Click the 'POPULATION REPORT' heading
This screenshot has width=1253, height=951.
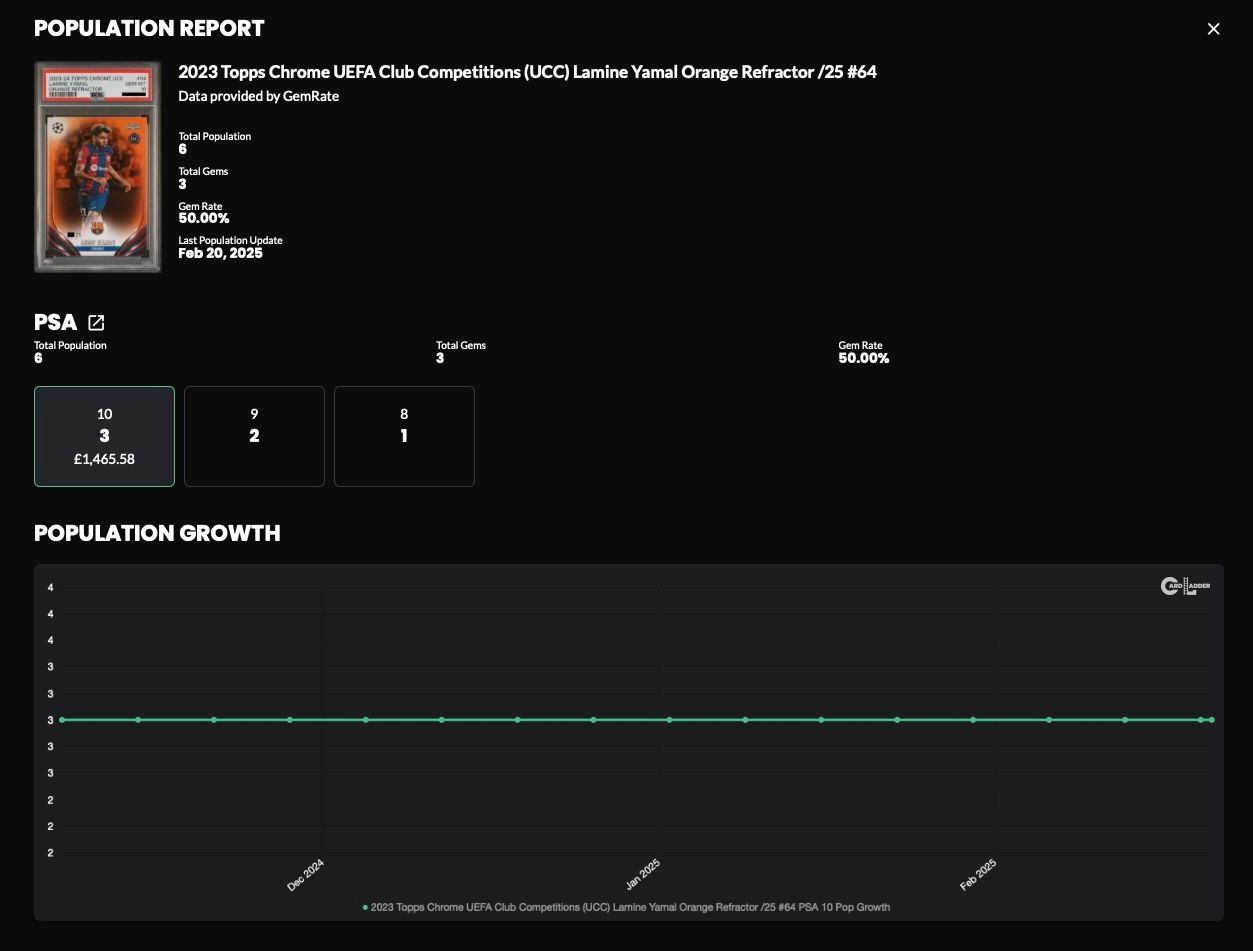(x=149, y=28)
